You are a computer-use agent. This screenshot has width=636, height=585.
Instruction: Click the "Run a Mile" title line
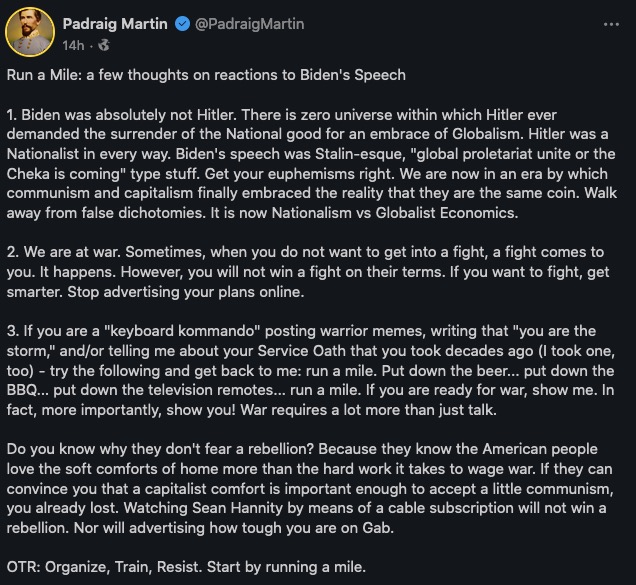pos(206,75)
